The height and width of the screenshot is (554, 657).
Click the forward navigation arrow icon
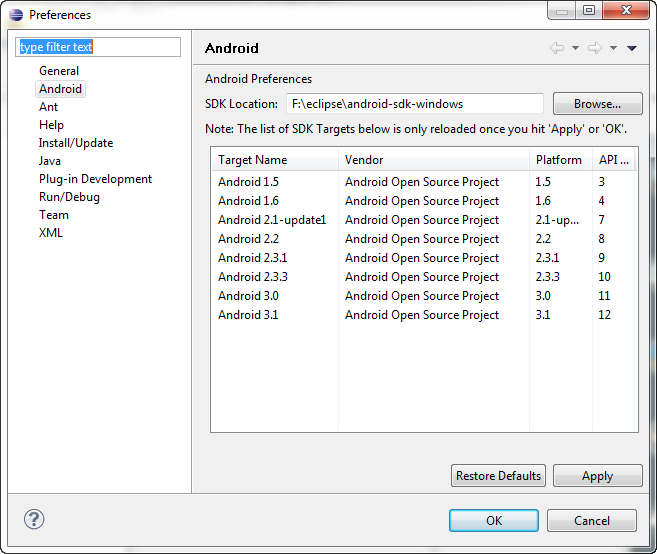(x=595, y=48)
